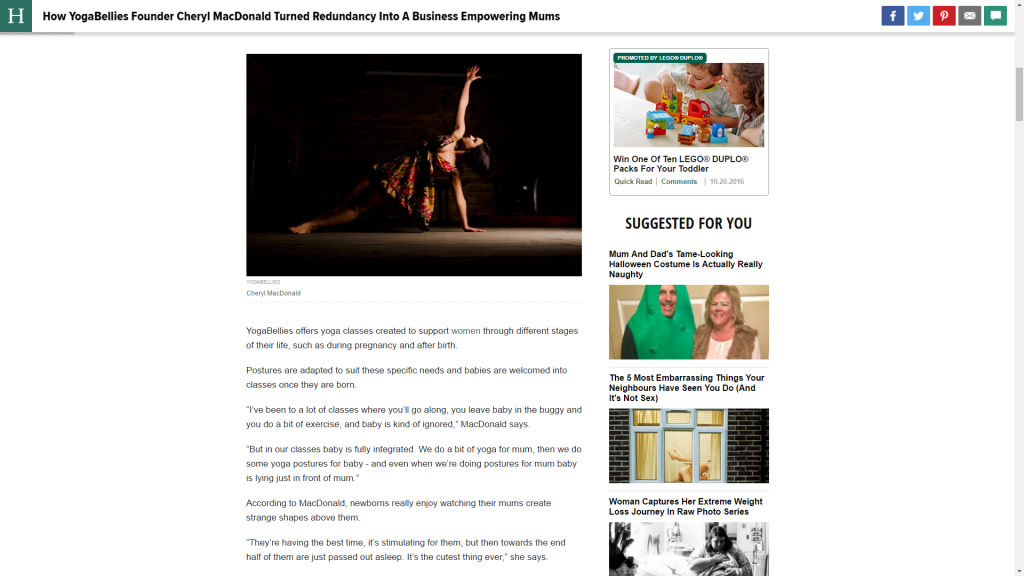Click the page vertical scrollbar thumb
Image resolution: width=1024 pixels, height=576 pixels.
click(x=1019, y=94)
